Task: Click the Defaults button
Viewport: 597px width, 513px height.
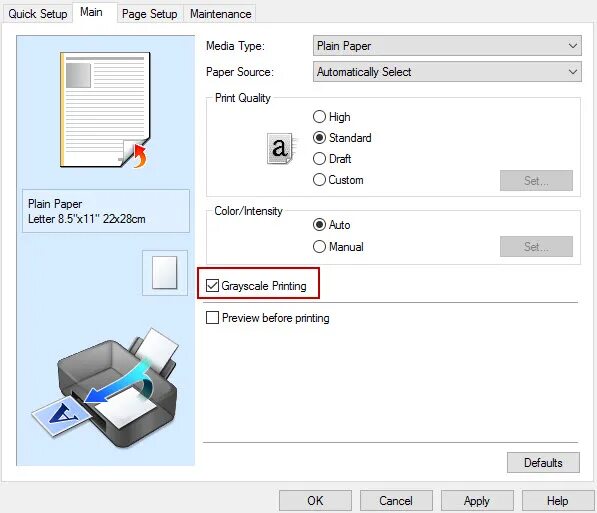Action: click(x=543, y=463)
